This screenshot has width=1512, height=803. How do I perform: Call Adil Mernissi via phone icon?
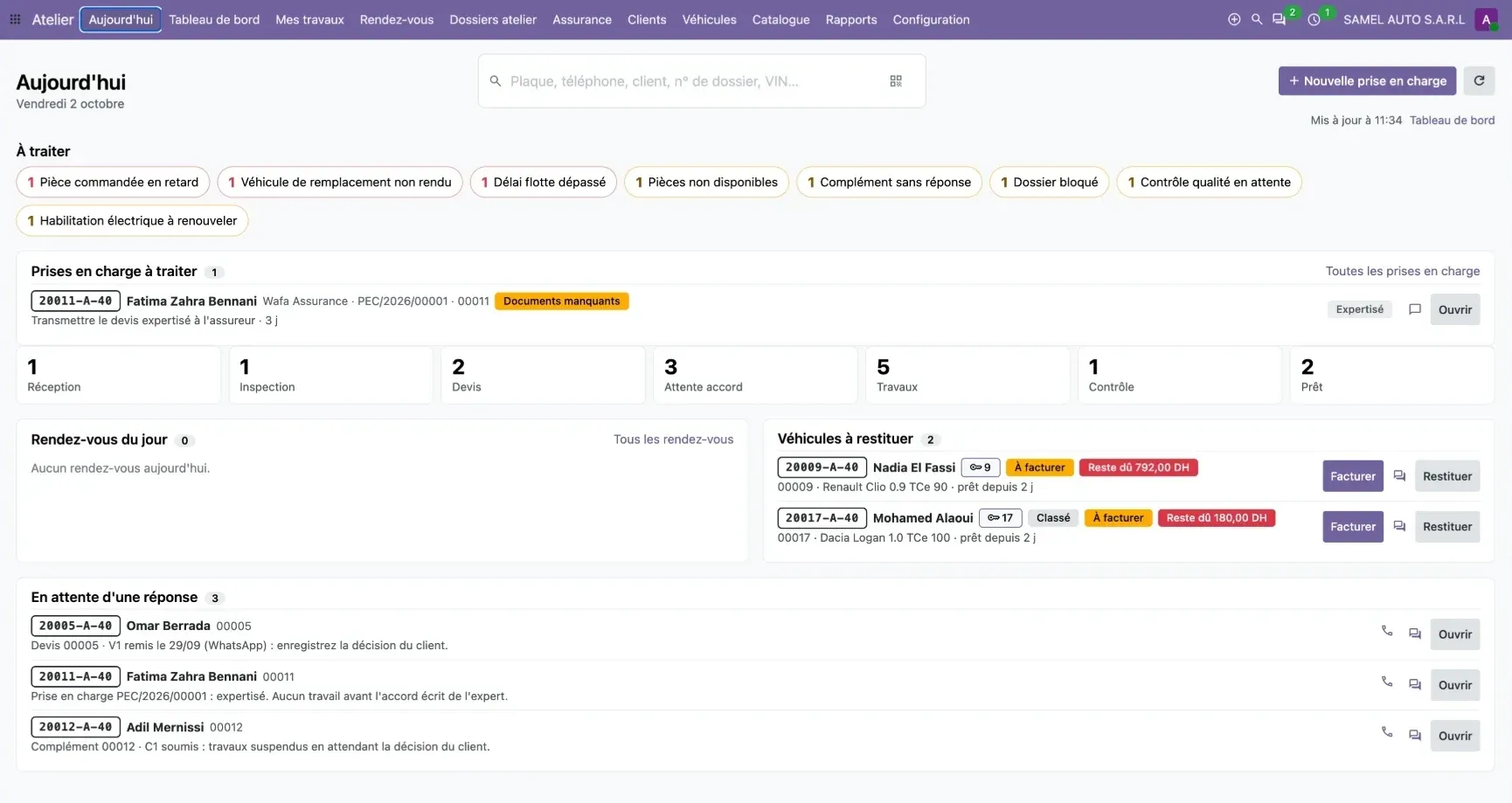coord(1387,732)
